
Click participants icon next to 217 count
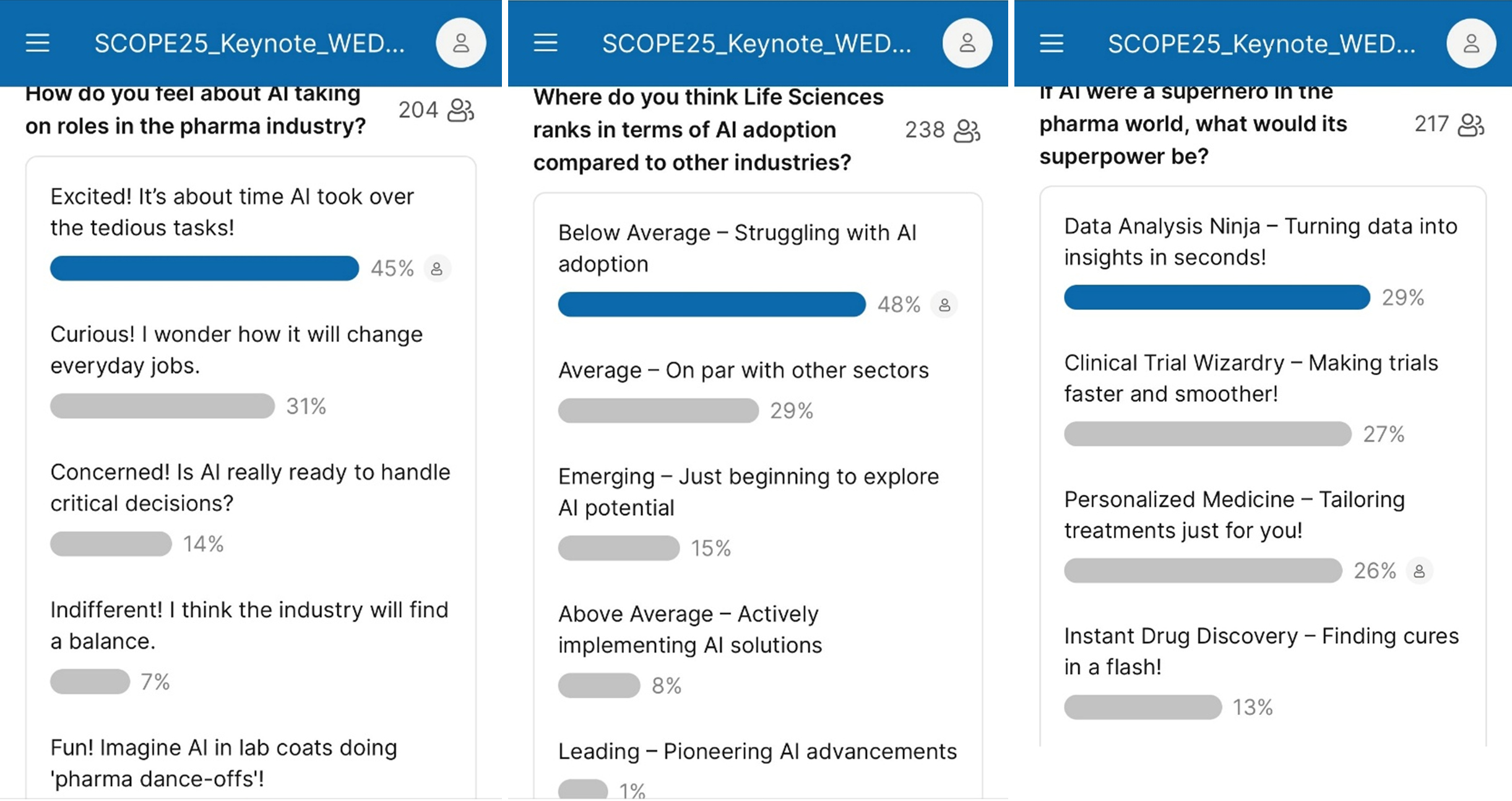tap(1471, 124)
